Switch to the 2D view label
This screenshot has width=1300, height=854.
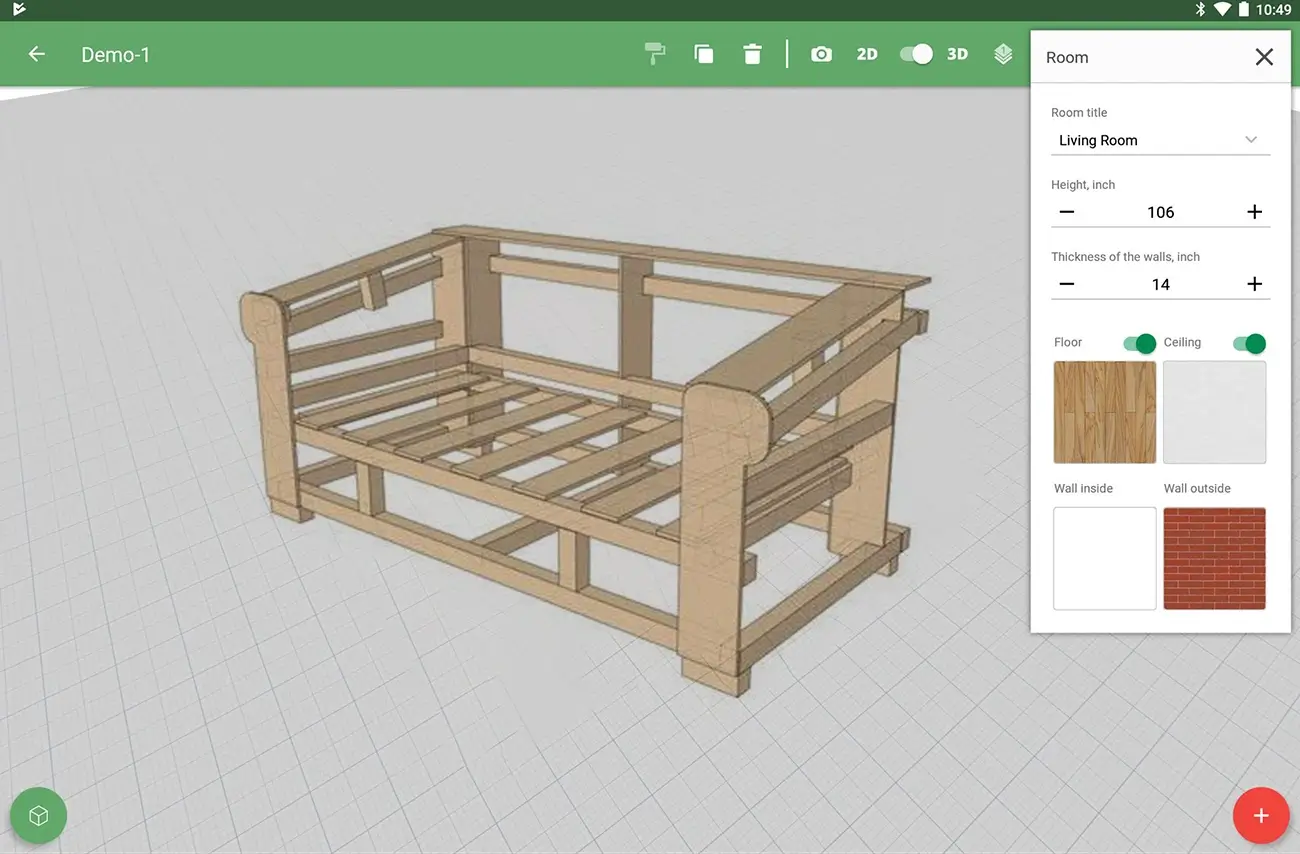[x=867, y=54]
